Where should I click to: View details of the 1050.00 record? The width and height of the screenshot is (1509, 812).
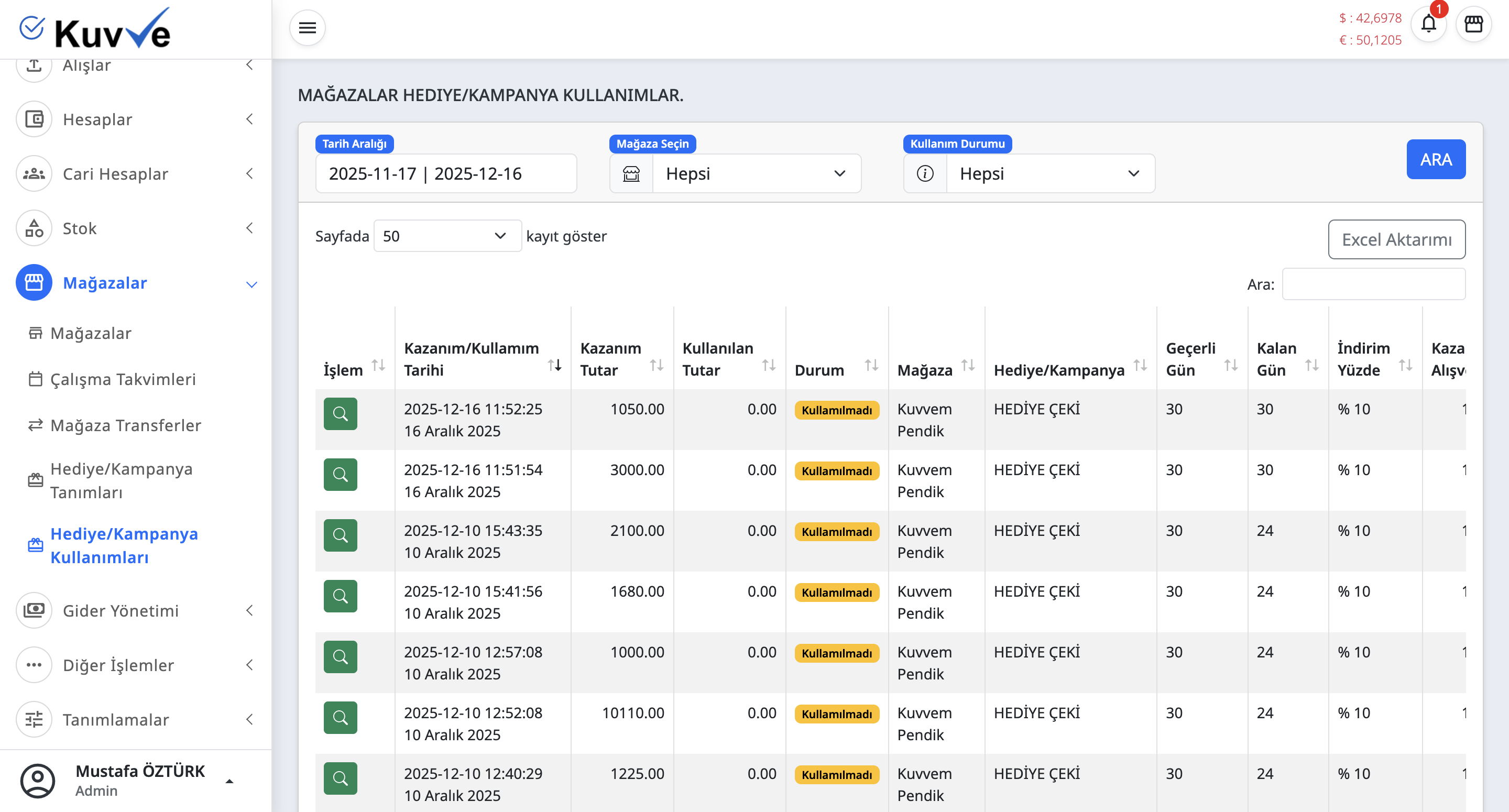(340, 414)
